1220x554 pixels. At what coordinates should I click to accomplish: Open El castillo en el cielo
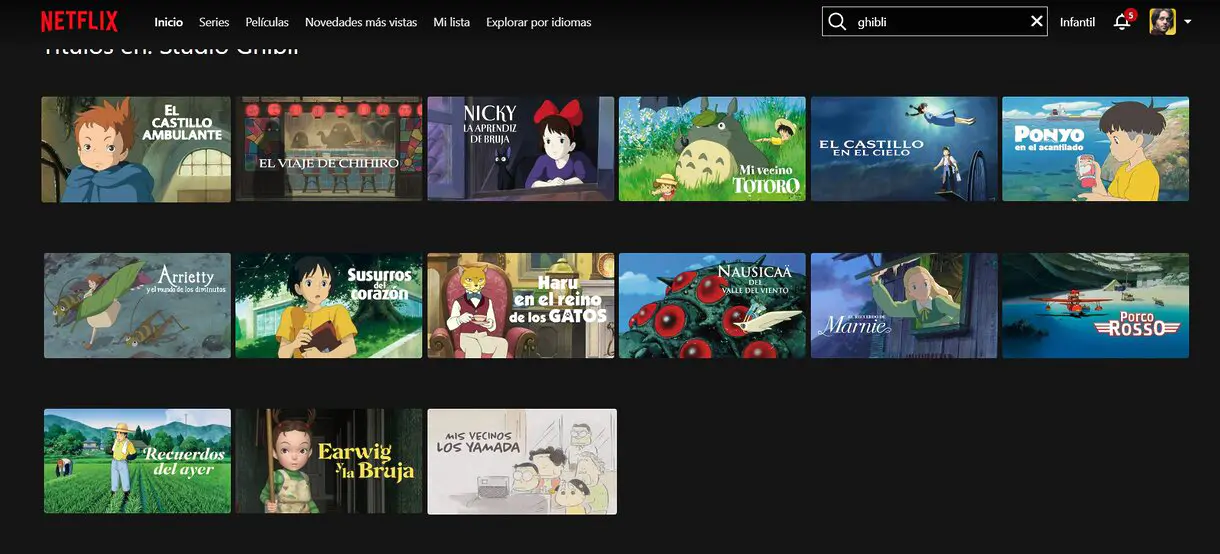[904, 149]
